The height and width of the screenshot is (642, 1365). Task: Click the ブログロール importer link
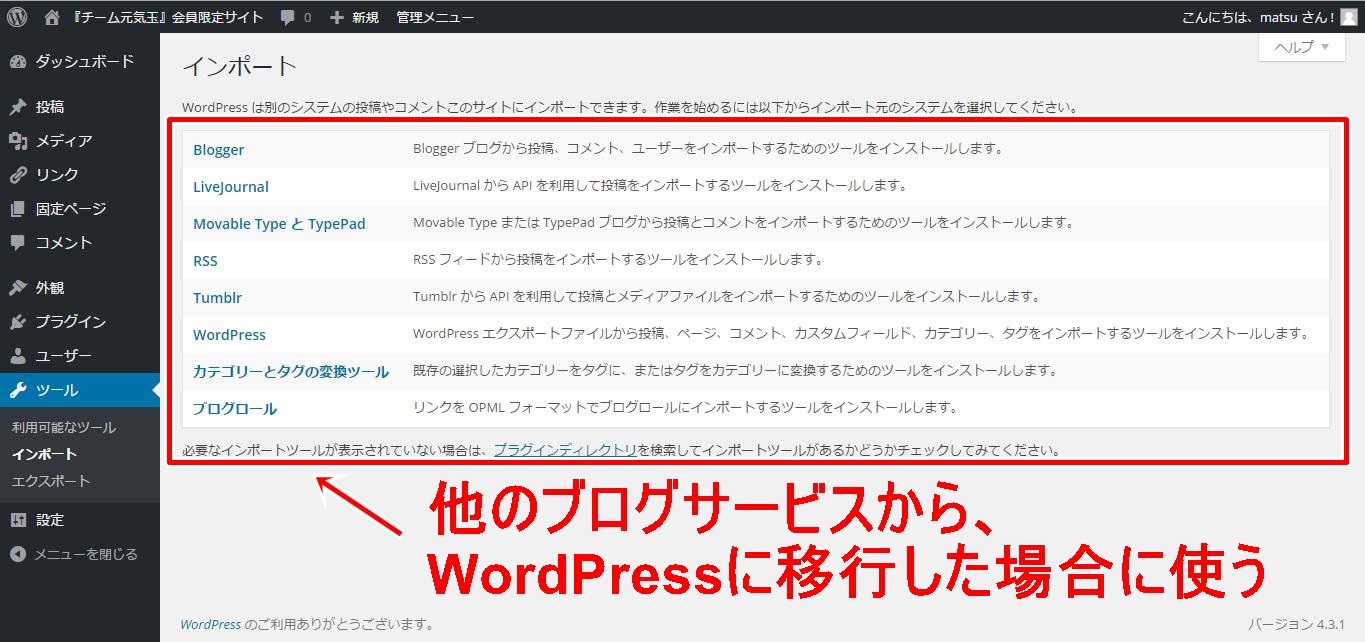pos(235,408)
